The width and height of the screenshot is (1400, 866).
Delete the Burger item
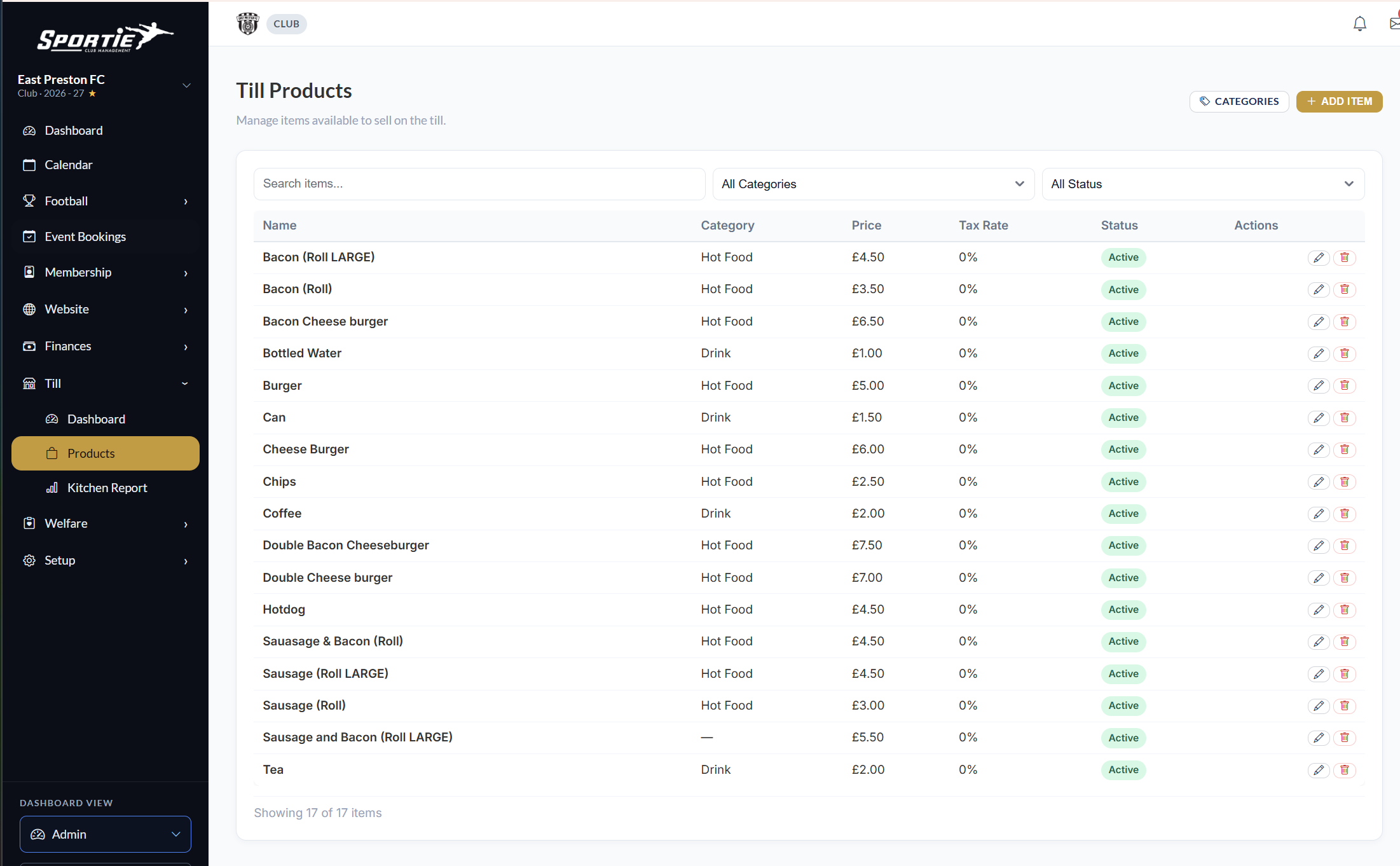[1344, 385]
